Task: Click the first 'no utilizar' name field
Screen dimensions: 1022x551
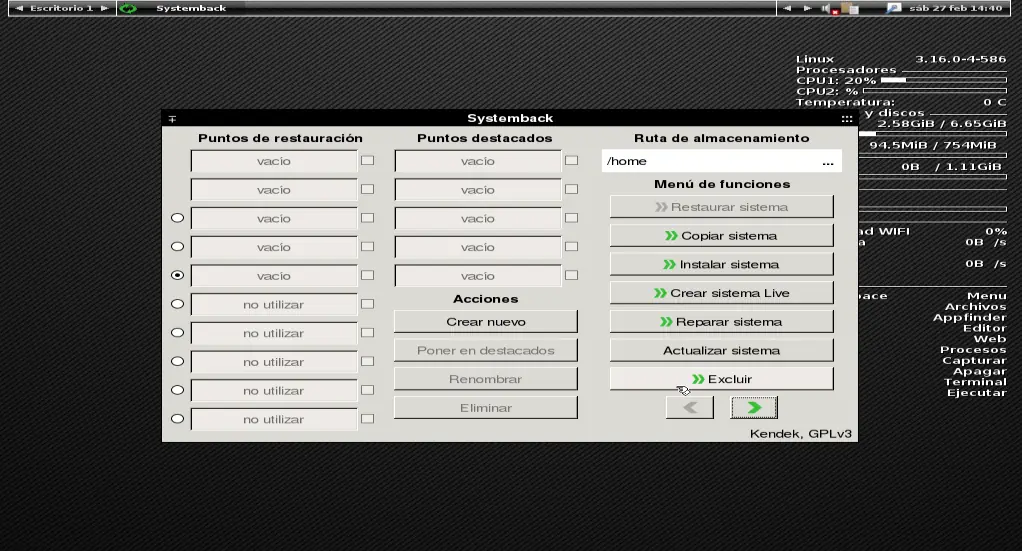Action: click(x=274, y=305)
